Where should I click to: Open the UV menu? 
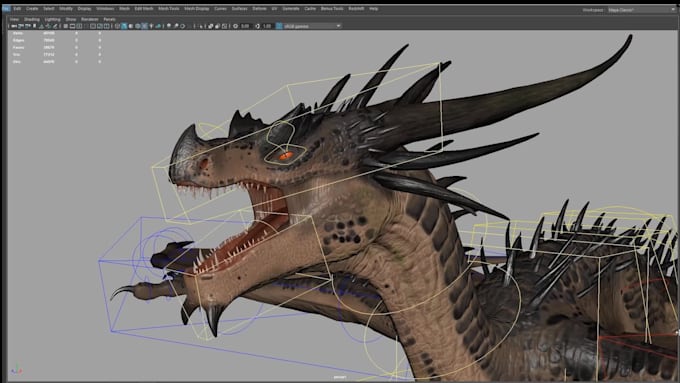(275, 9)
